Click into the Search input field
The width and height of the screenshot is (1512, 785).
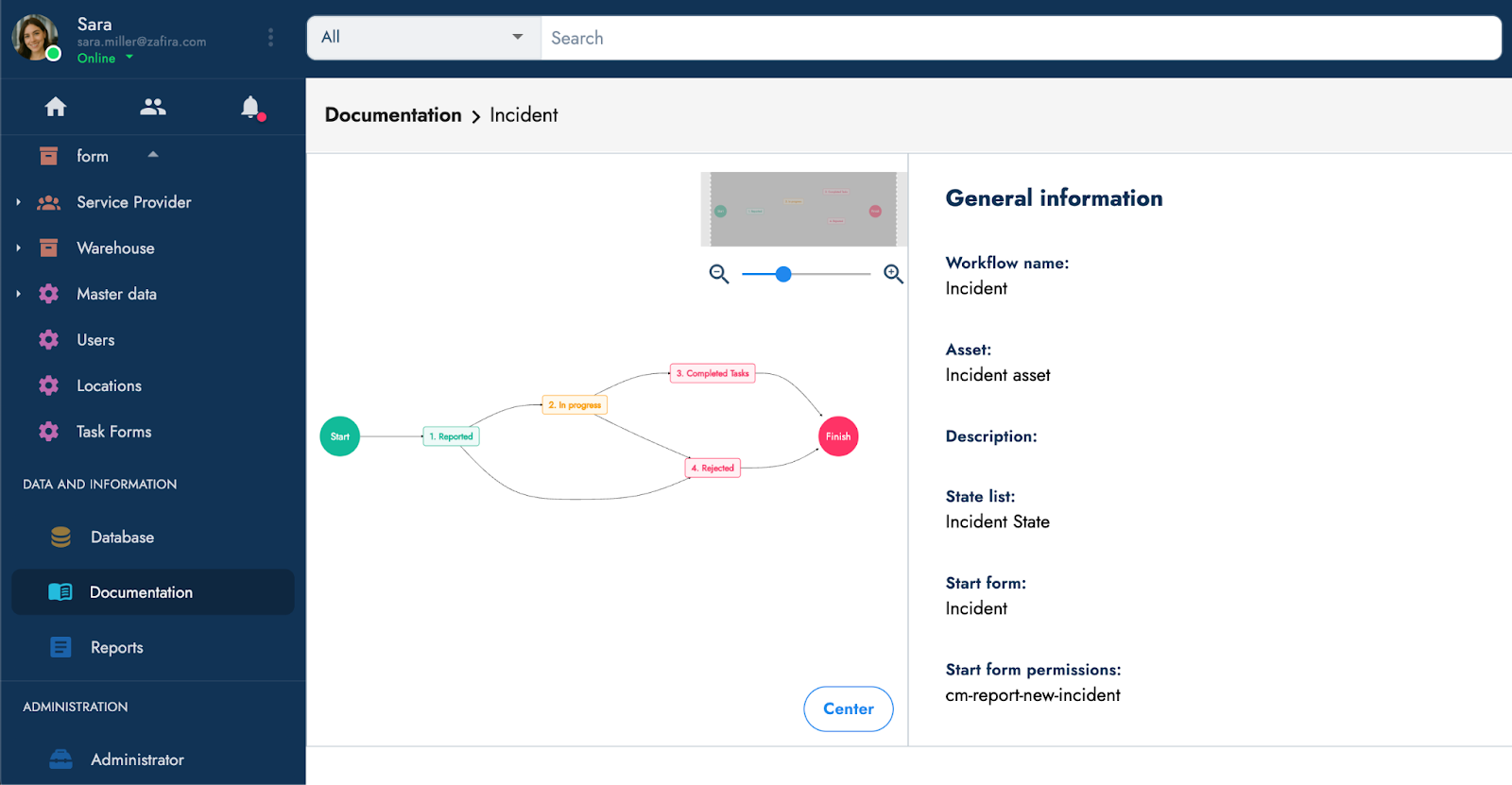1021,38
